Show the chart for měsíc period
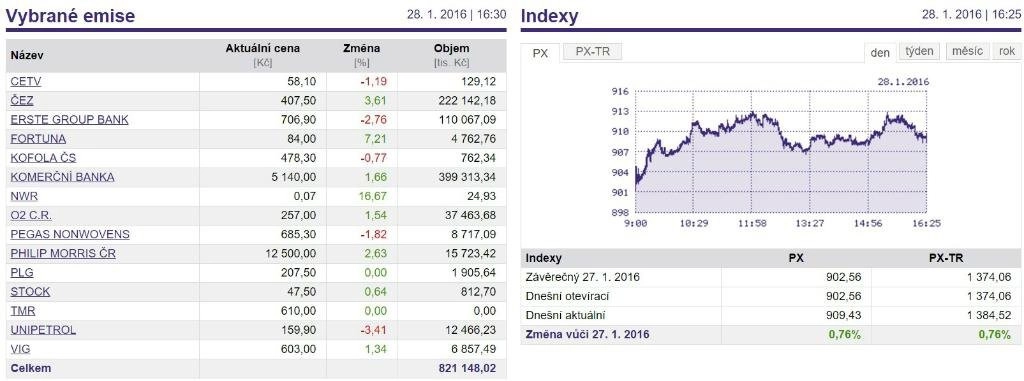 point(967,51)
